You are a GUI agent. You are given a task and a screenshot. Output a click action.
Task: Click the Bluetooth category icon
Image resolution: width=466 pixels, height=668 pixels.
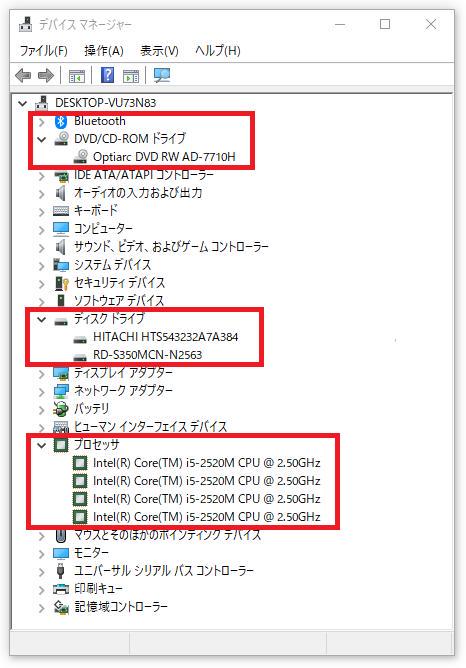coord(61,121)
